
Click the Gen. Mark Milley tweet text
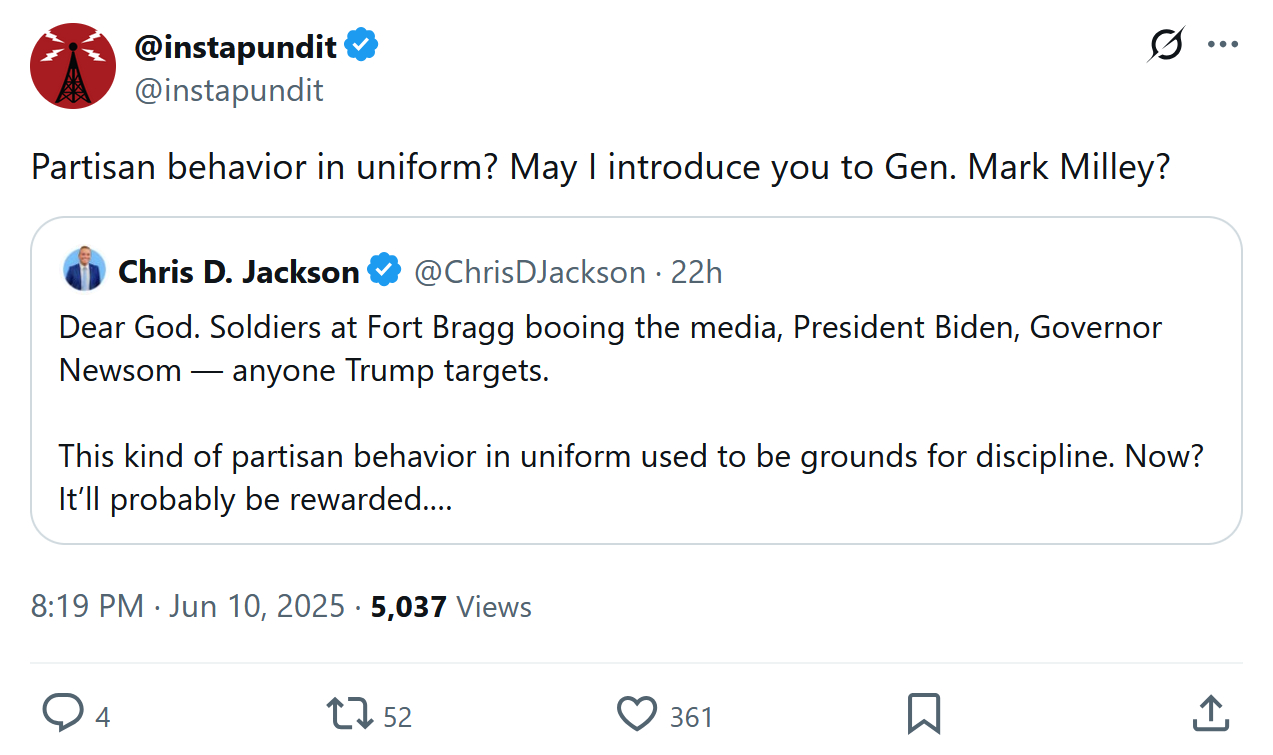coord(600,168)
